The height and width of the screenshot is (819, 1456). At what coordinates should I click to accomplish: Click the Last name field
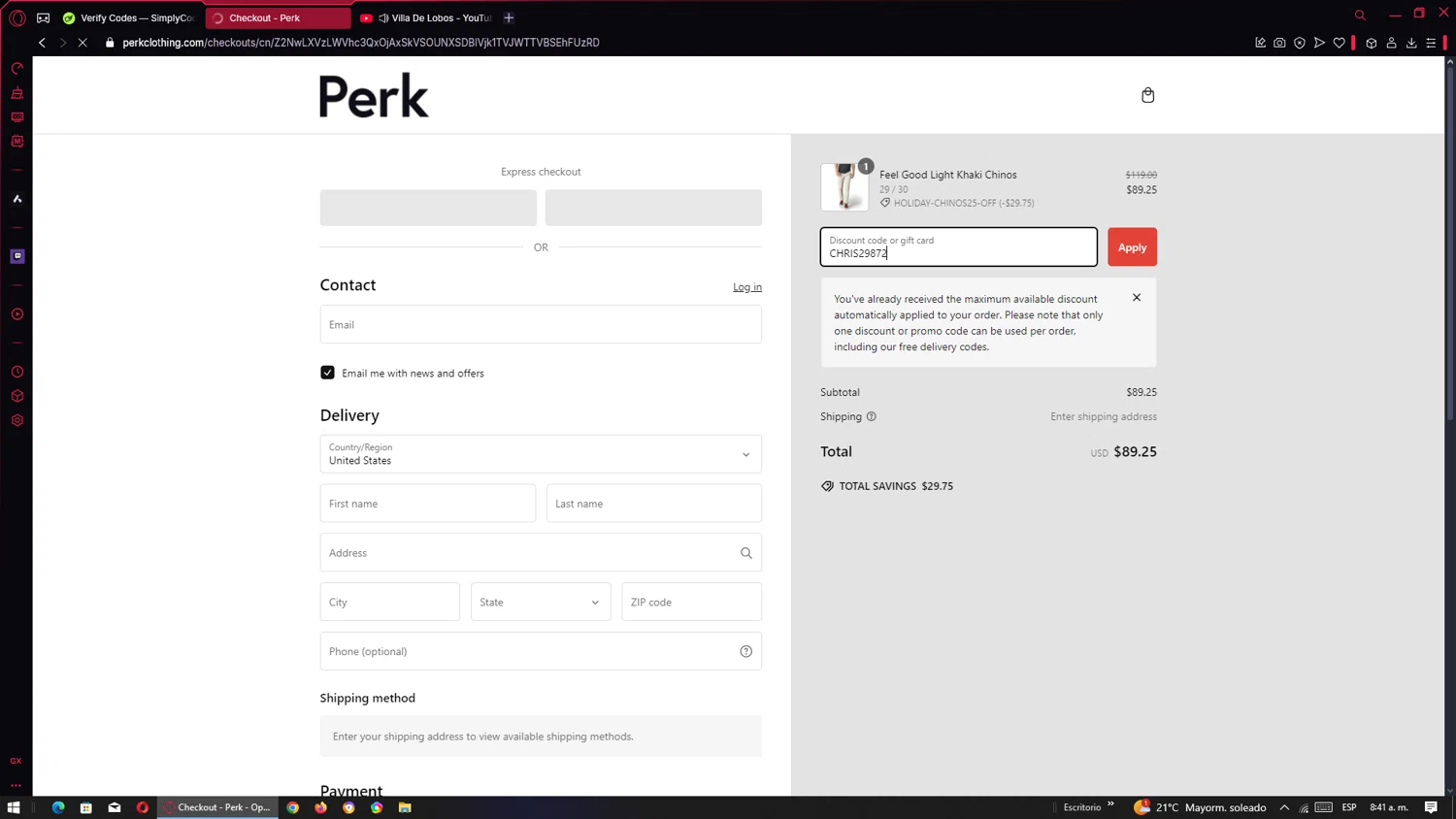coord(654,504)
